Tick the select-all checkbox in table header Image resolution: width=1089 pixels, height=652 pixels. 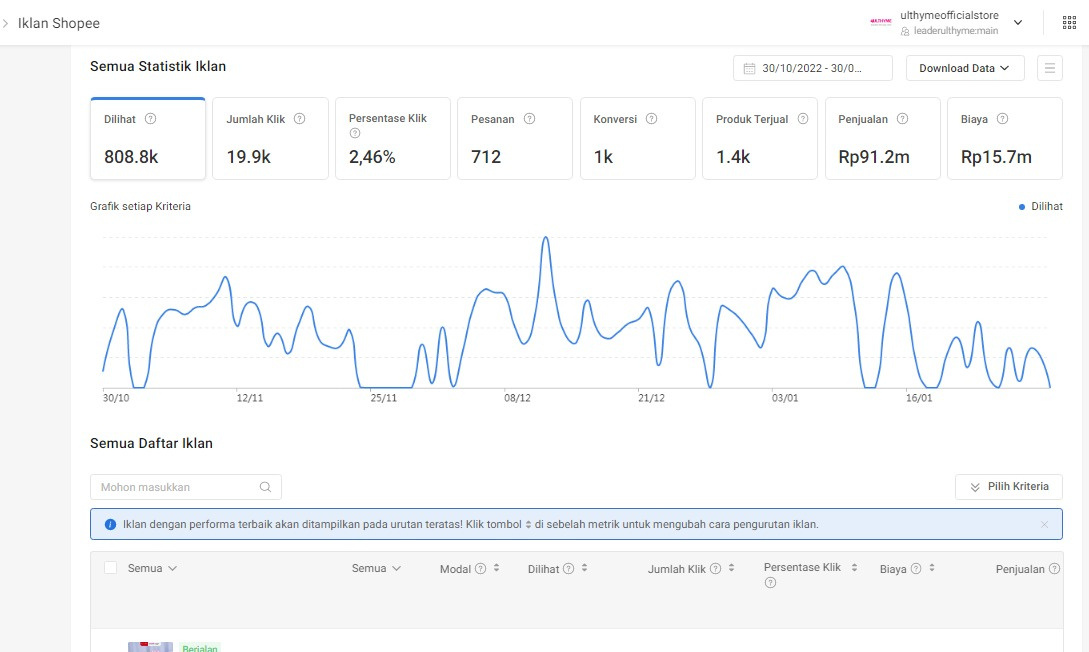111,568
